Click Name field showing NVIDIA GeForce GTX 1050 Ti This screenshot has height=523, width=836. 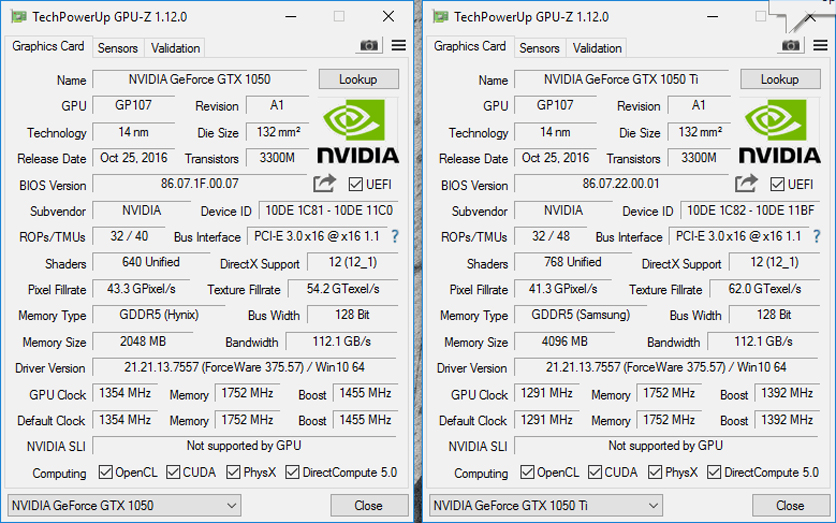coord(622,79)
